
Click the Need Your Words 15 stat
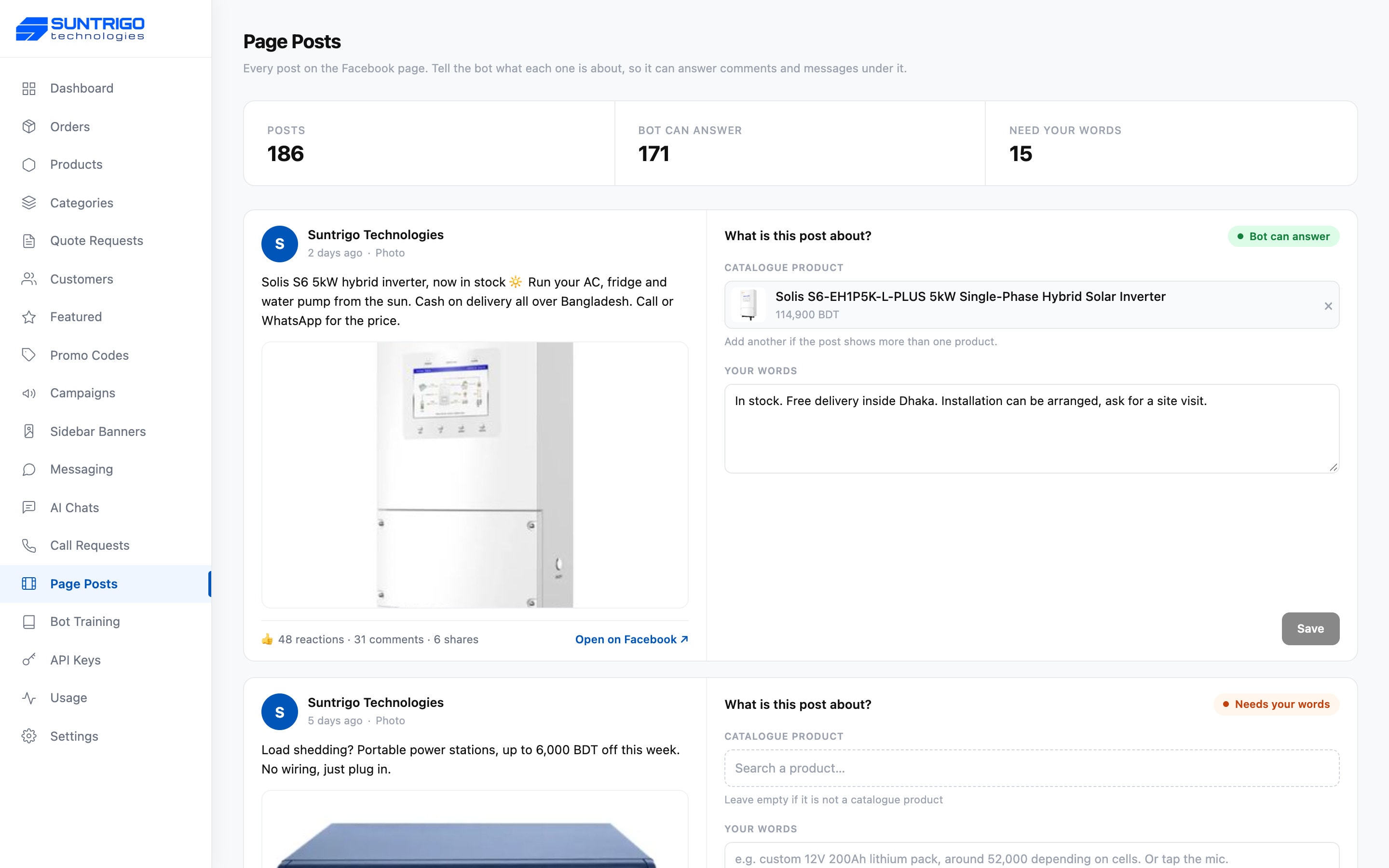[1171, 144]
